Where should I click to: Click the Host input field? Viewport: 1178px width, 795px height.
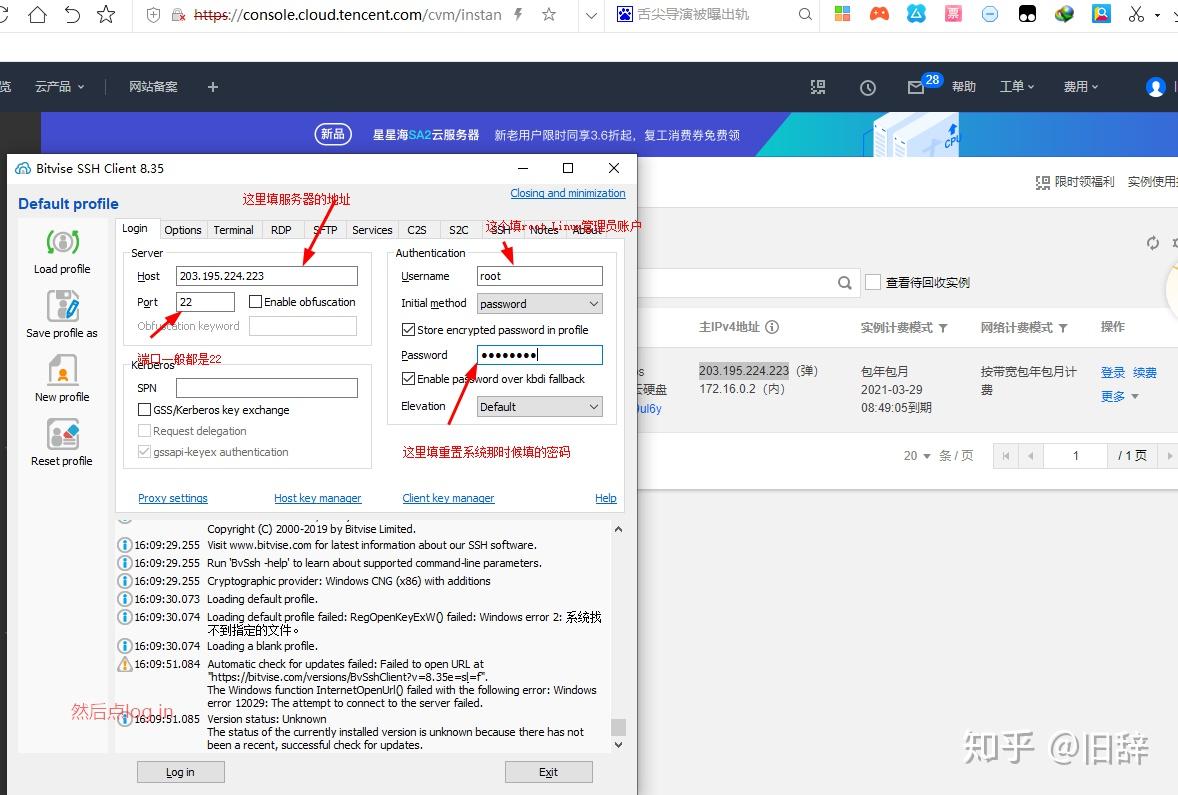267,276
